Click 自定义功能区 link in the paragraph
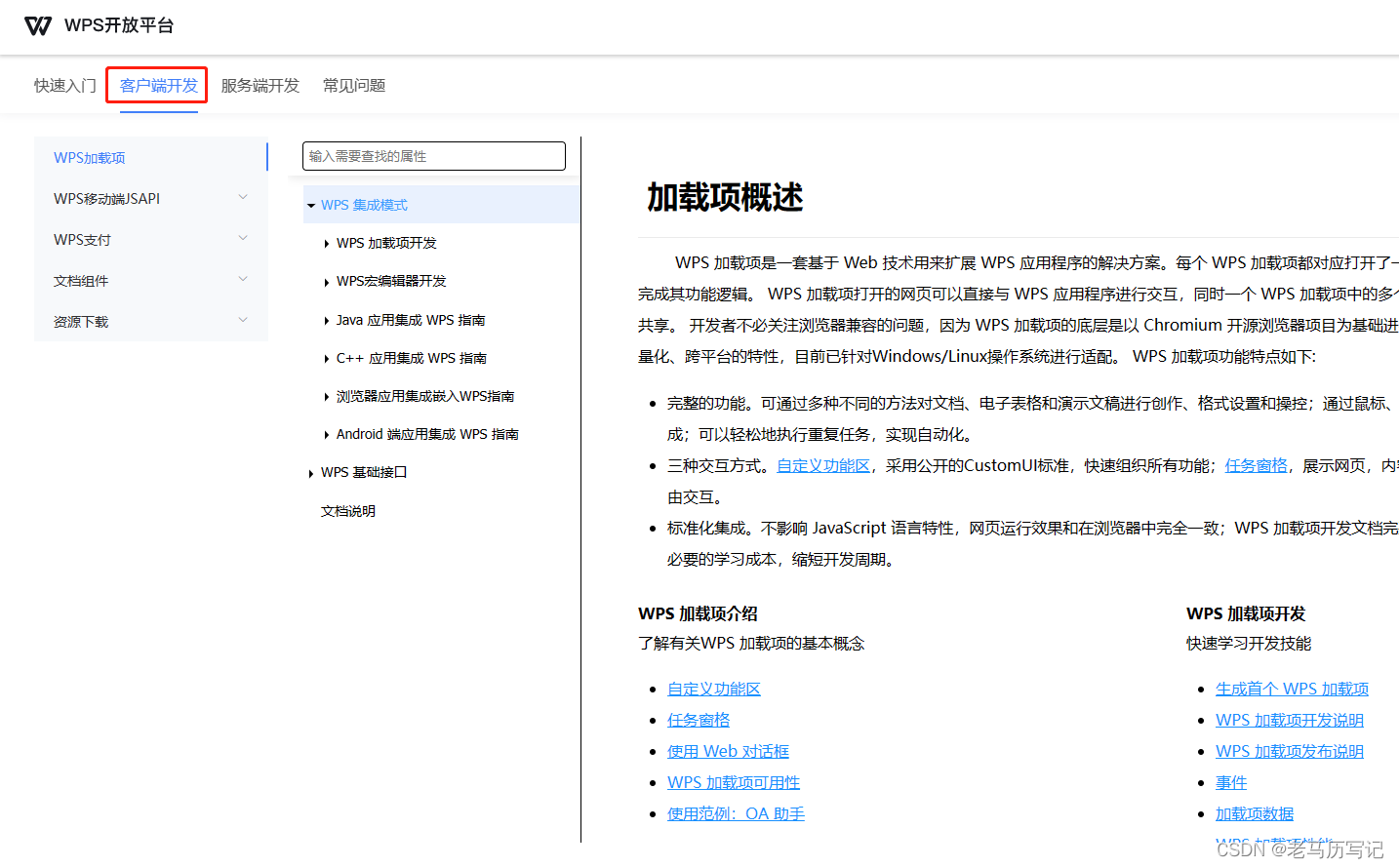 822,466
